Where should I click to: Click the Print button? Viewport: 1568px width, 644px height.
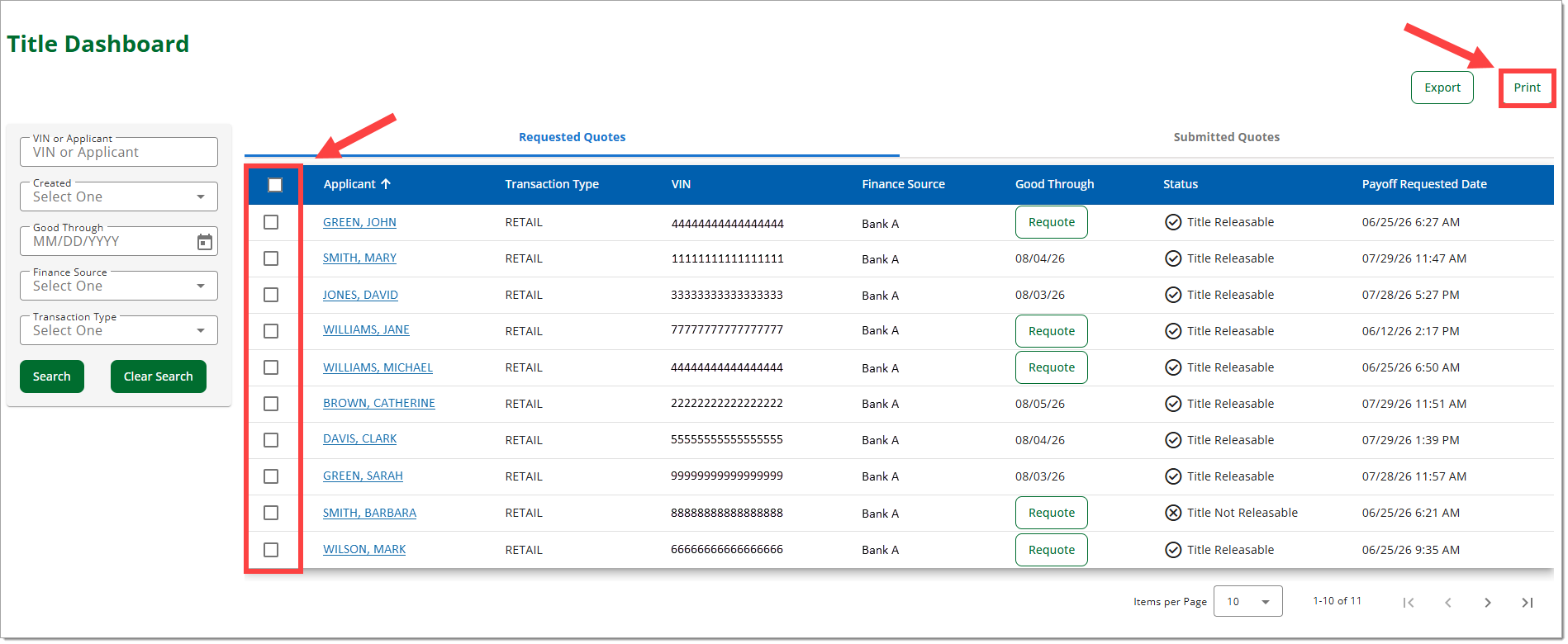(x=1527, y=88)
